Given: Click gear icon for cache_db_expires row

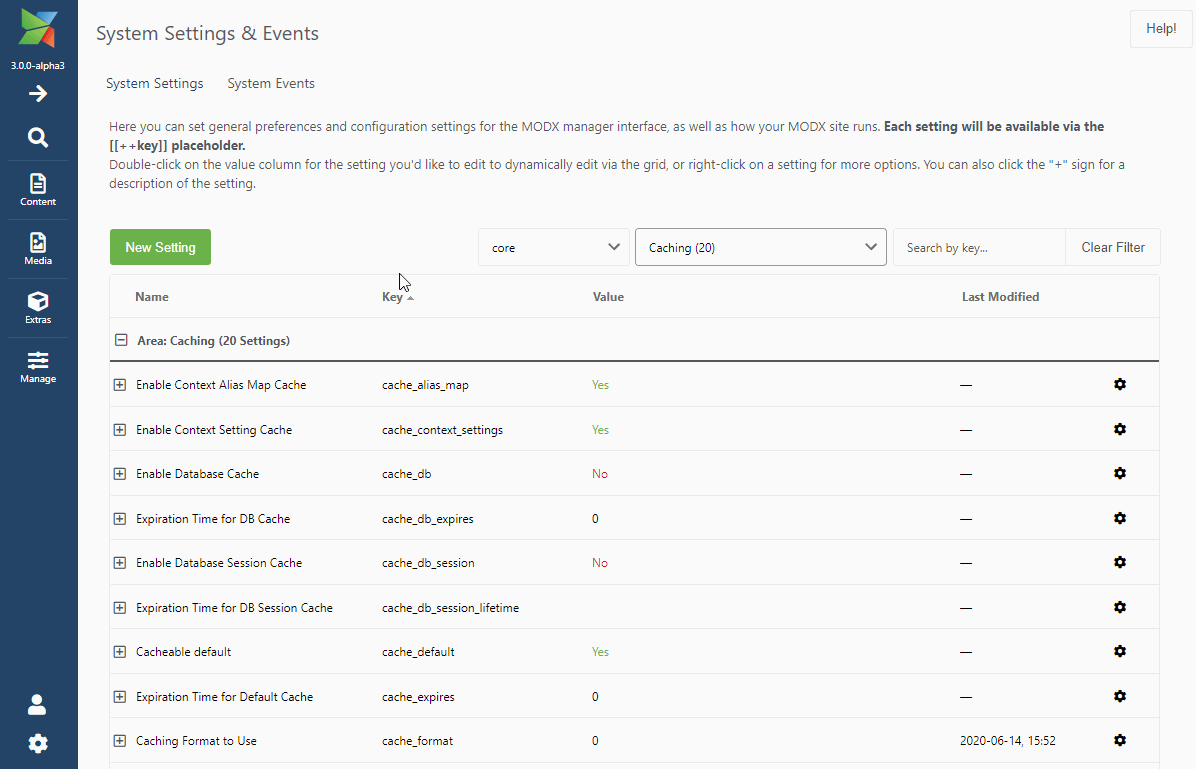Looking at the screenshot, I should 1120,519.
